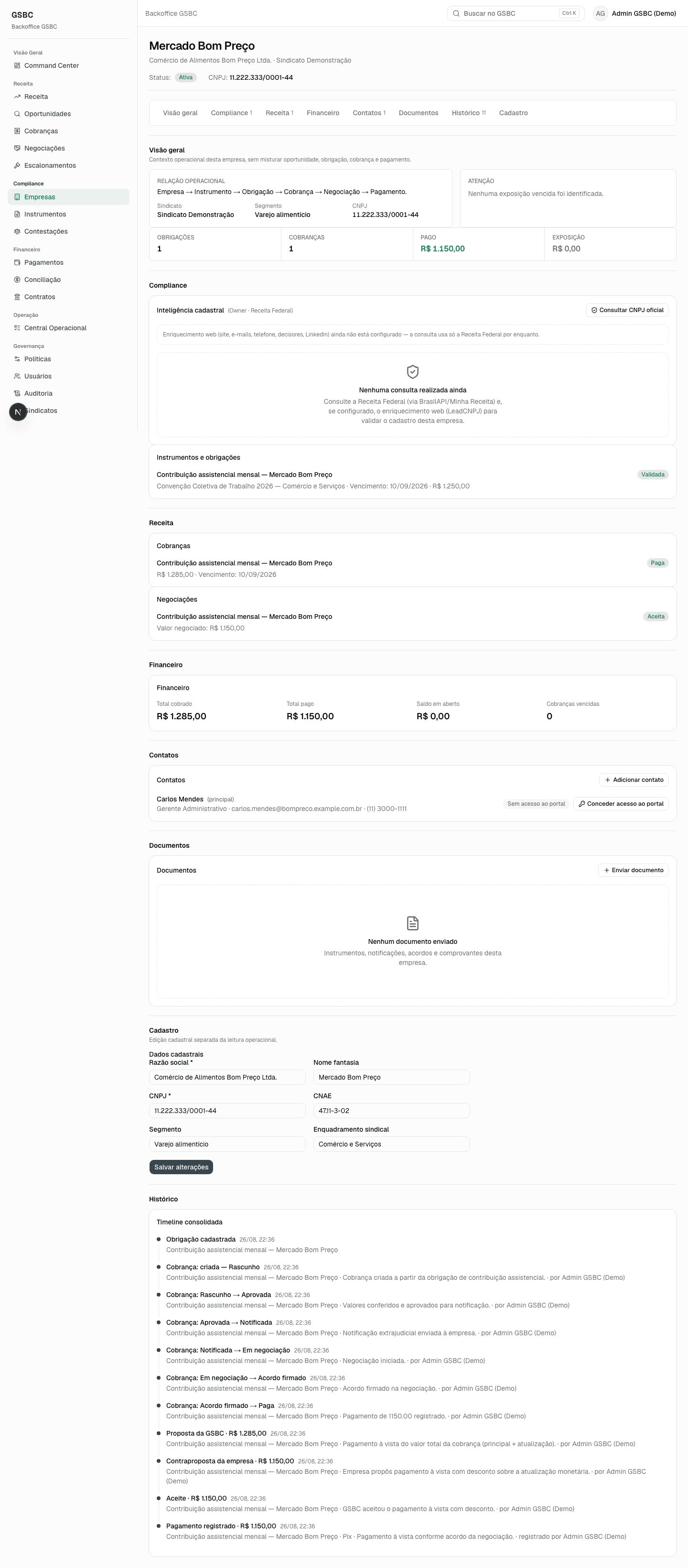Click the Central Operacional list icon
688x1568 pixels.
(x=17, y=328)
